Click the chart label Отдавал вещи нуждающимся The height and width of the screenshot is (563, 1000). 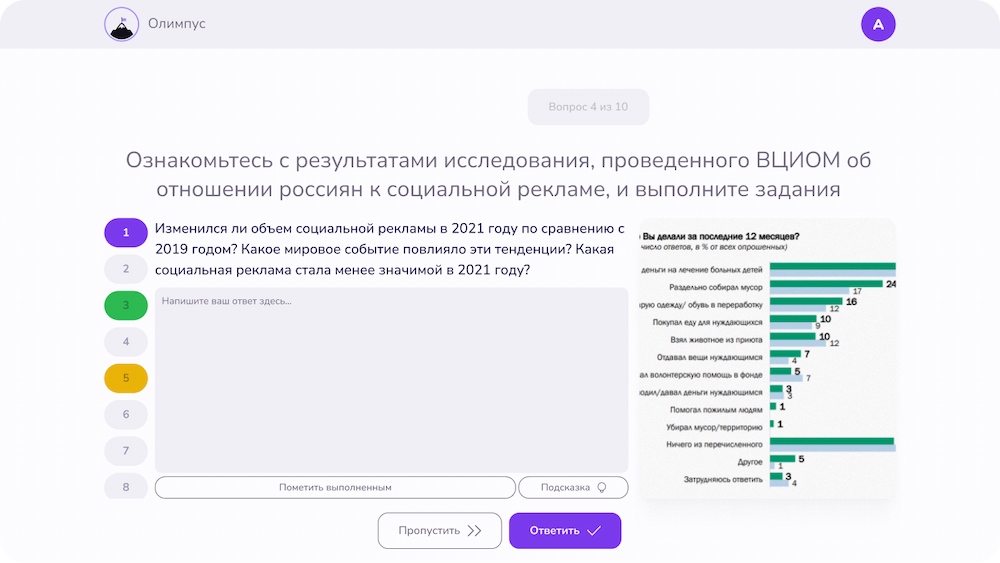710,358
